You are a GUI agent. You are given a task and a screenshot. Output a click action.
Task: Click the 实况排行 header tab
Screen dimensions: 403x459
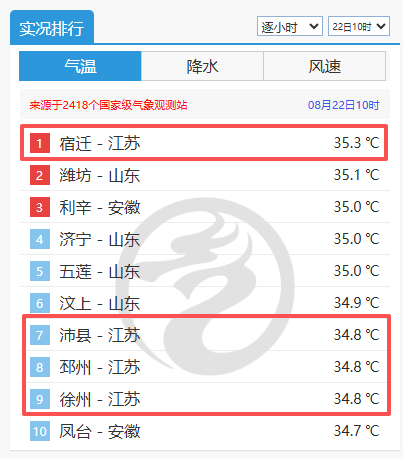[x=52, y=27]
